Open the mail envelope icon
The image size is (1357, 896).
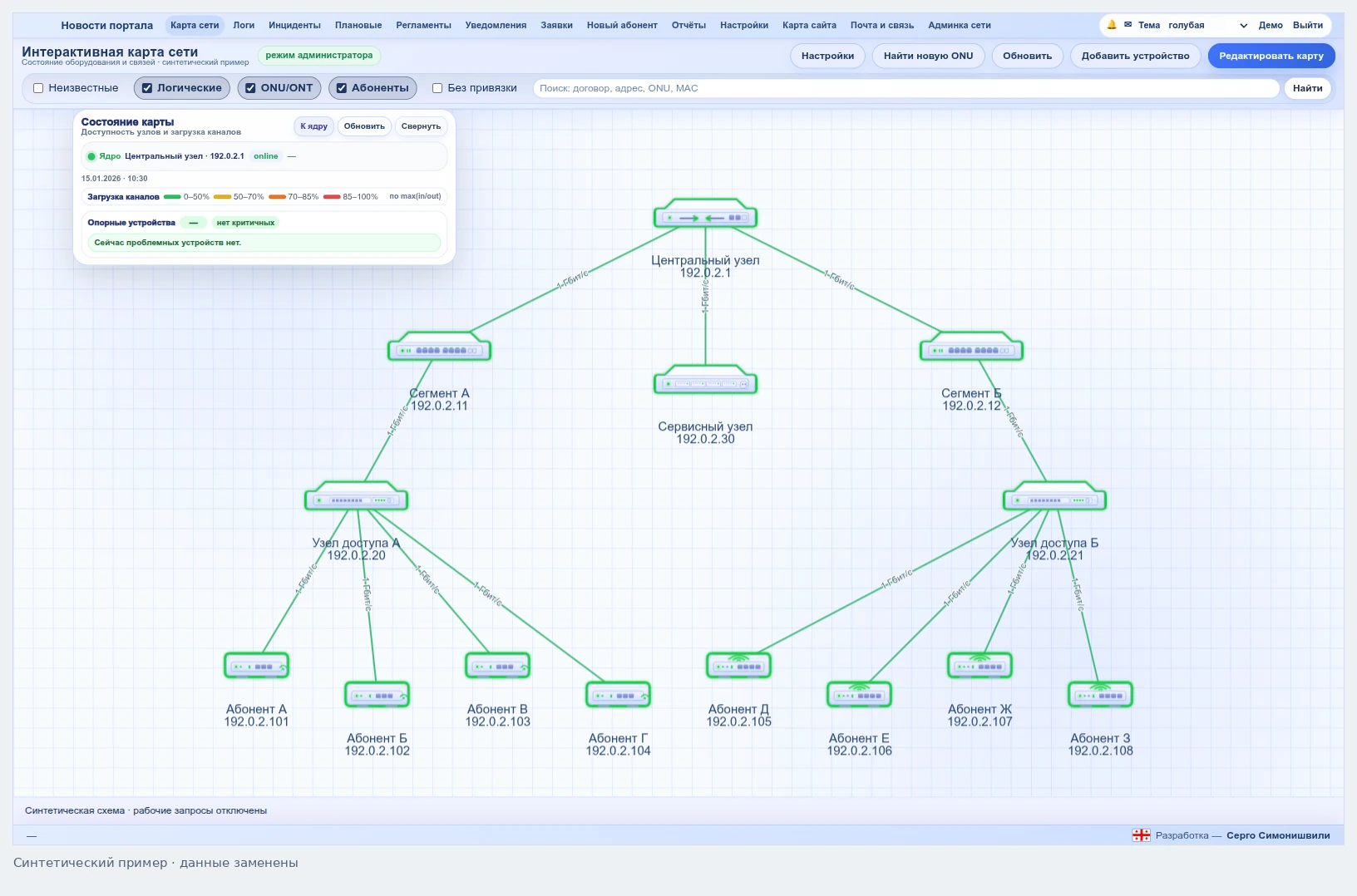pyautogui.click(x=1128, y=25)
